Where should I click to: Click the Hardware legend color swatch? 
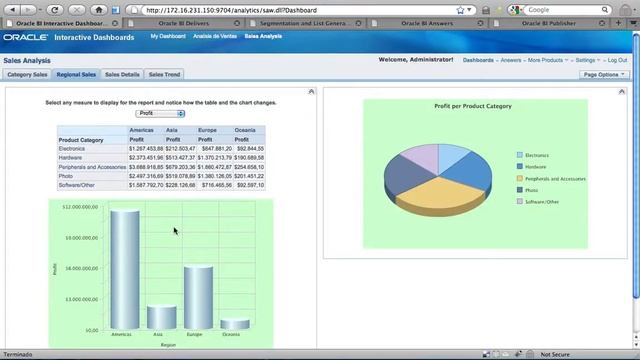point(520,167)
